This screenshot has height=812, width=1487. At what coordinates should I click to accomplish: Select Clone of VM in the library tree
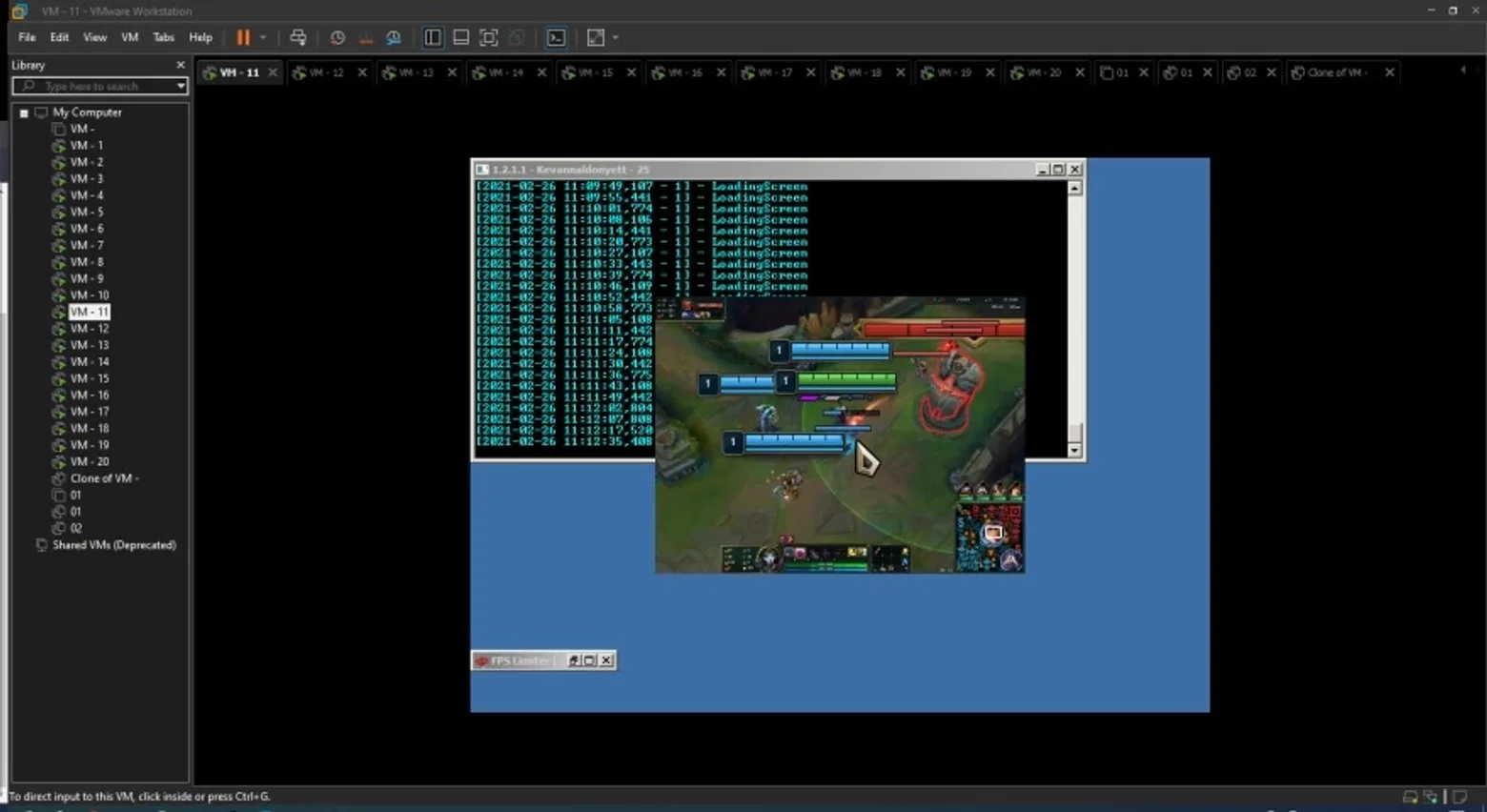click(x=104, y=478)
